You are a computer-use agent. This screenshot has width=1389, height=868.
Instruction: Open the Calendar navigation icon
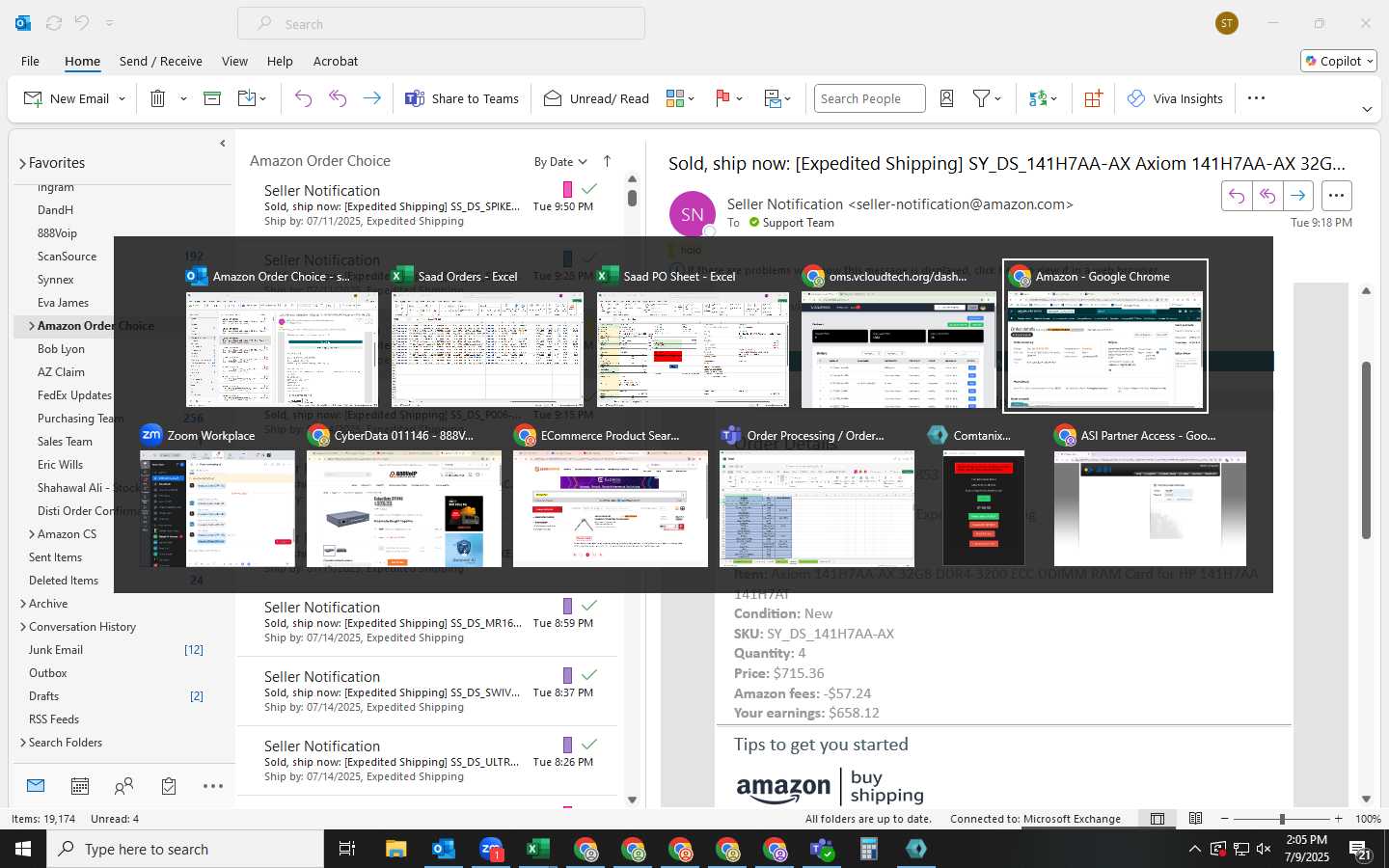point(80,786)
